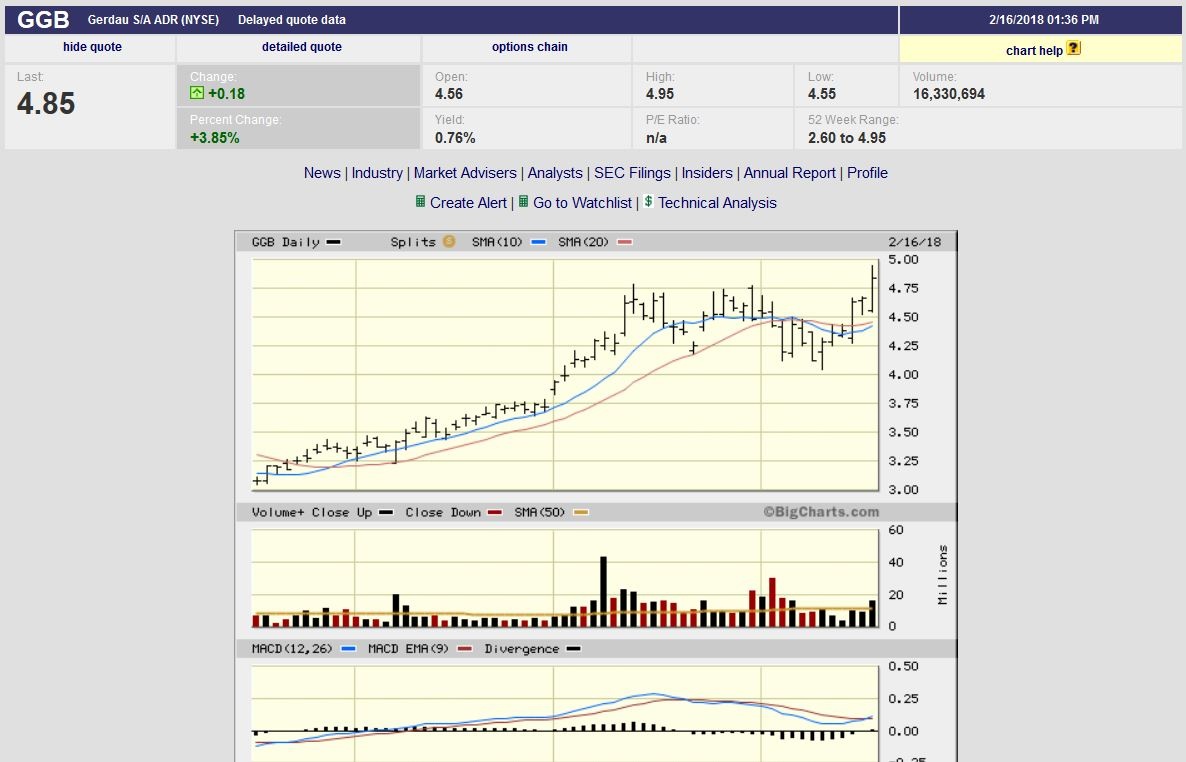This screenshot has width=1186, height=762.
Task: Click the chart help text link
Action: coord(1034,50)
